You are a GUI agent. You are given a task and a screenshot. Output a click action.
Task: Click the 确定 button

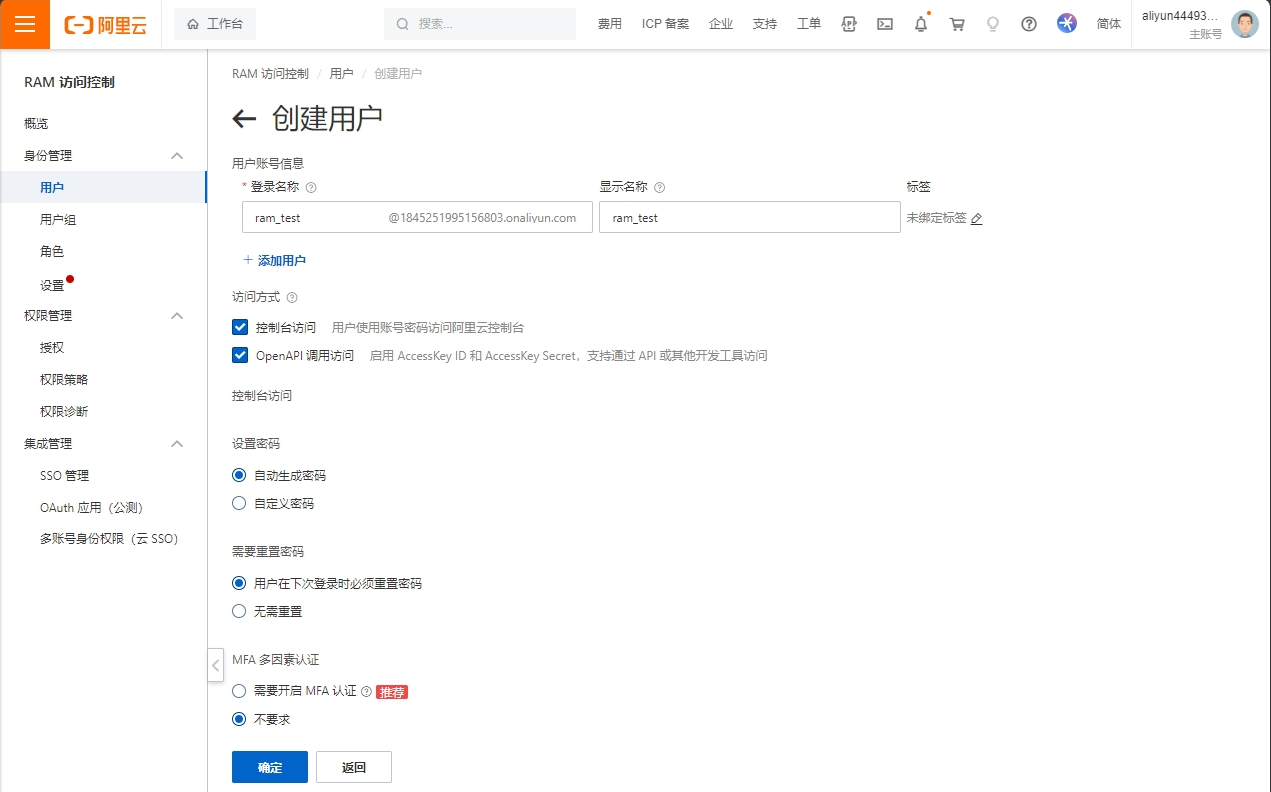point(270,767)
